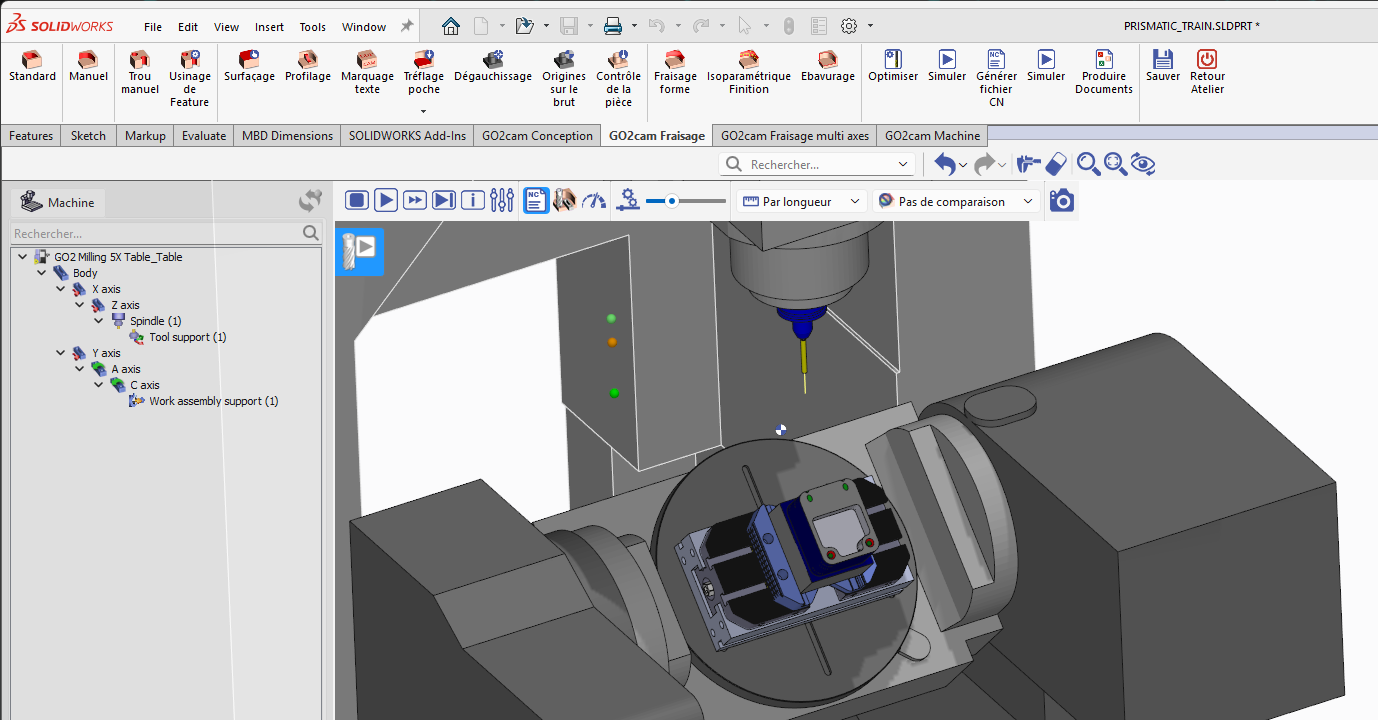Collapse the Y axis tree node
The height and width of the screenshot is (720, 1378).
coord(60,353)
